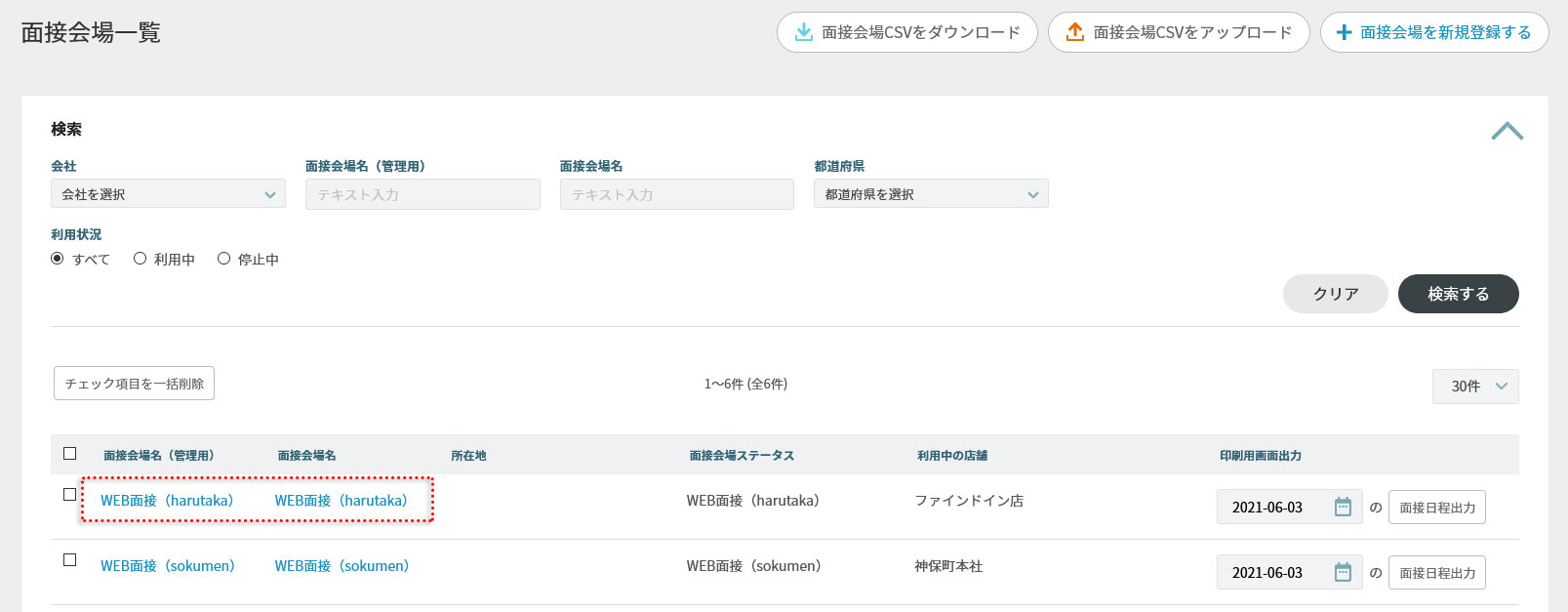Change the 30件 page size dropdown

[1474, 387]
